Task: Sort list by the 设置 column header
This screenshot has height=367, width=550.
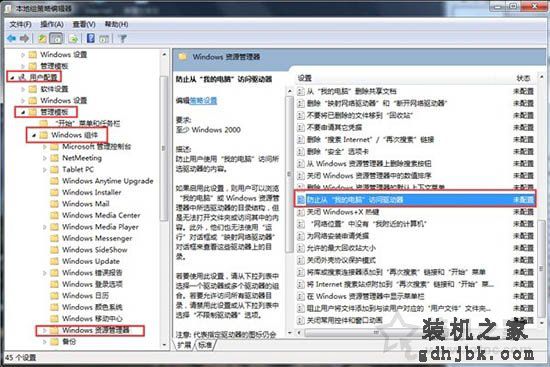Action: (304, 78)
